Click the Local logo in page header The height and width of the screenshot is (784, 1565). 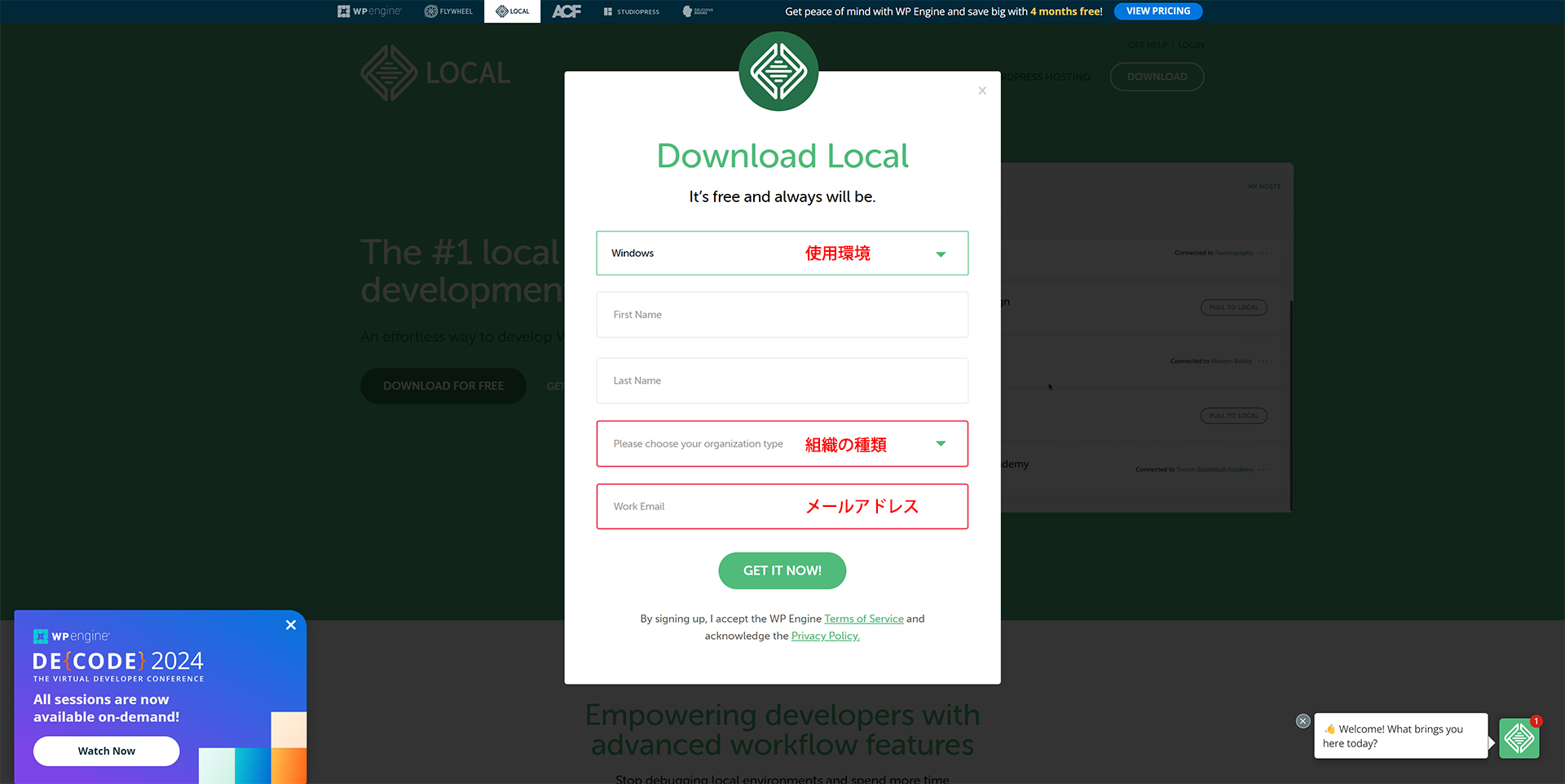435,73
